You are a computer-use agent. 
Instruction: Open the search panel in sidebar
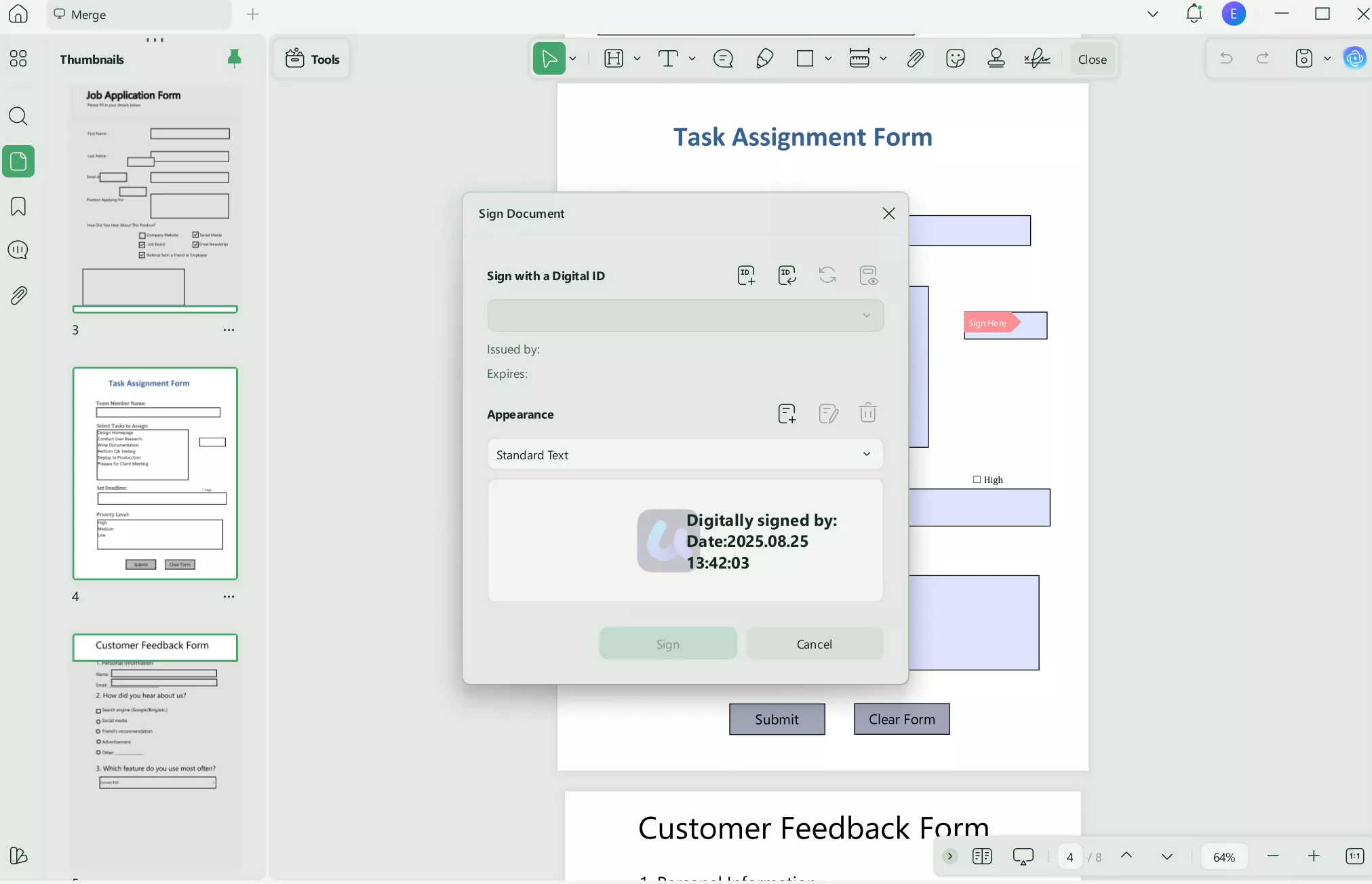[18, 117]
